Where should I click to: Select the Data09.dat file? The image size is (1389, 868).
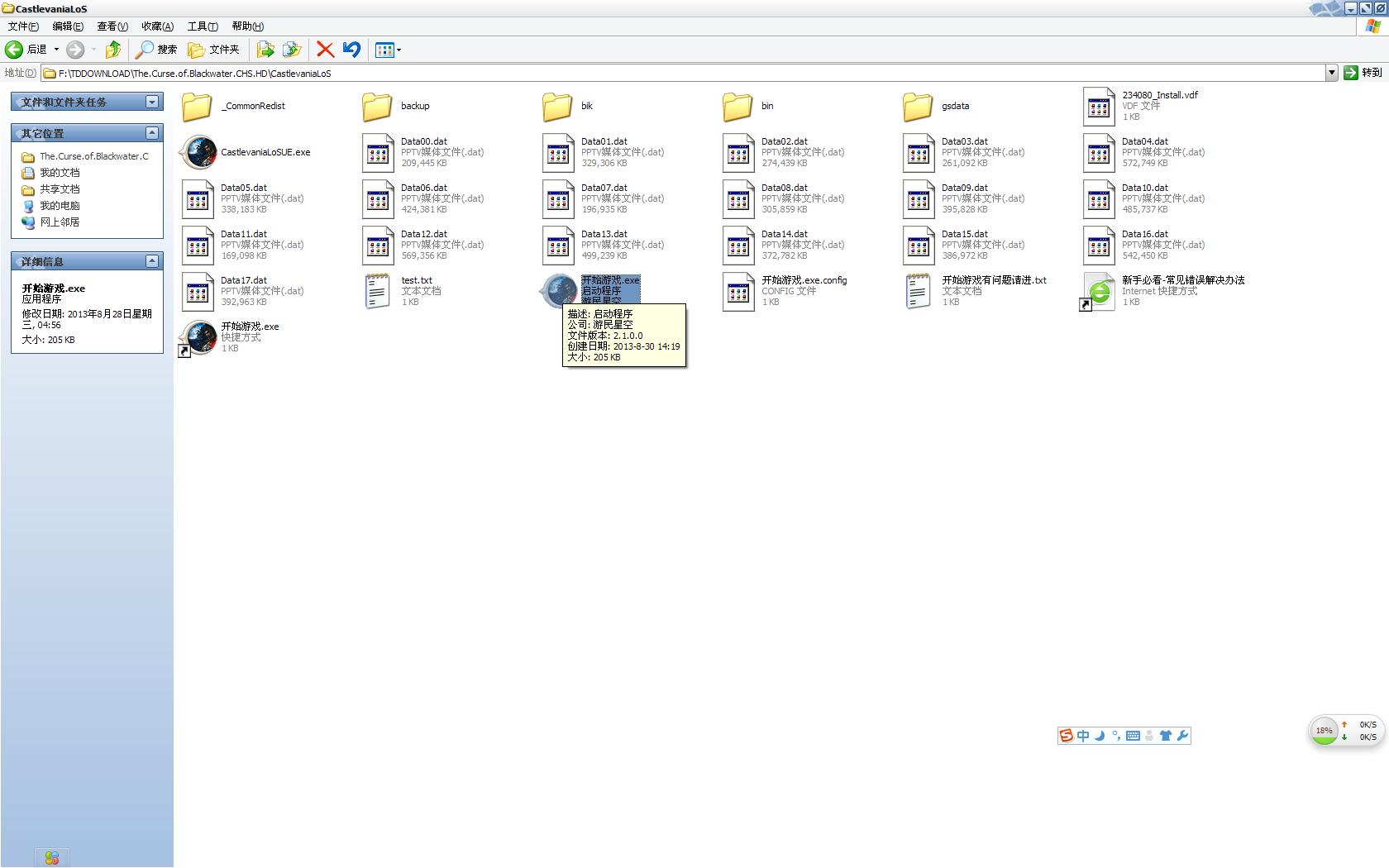coord(963,198)
